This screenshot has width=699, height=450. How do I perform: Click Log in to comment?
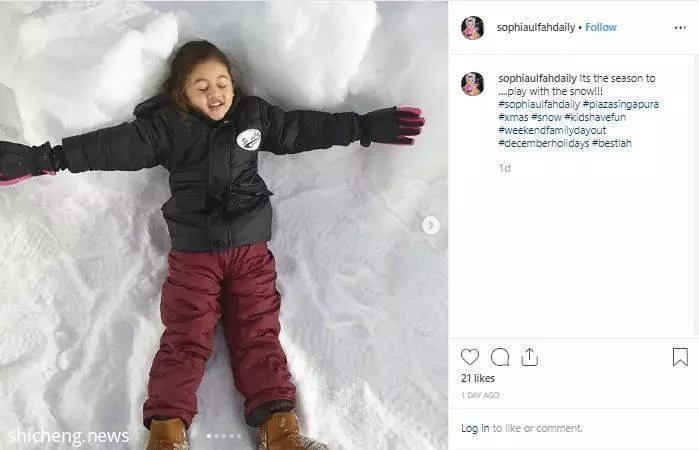(x=475, y=428)
